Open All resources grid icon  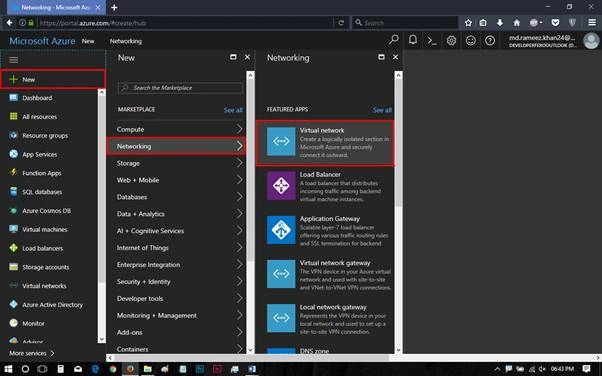click(13, 116)
